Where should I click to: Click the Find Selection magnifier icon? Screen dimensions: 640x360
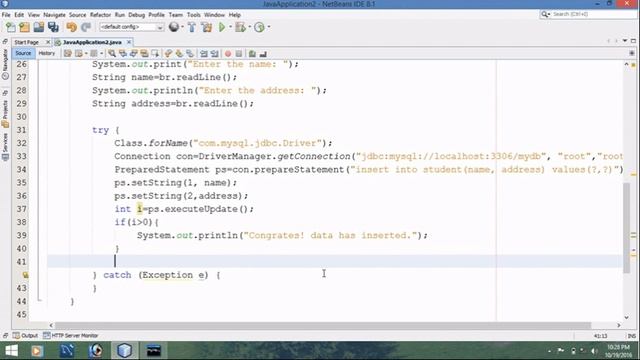click(112, 53)
